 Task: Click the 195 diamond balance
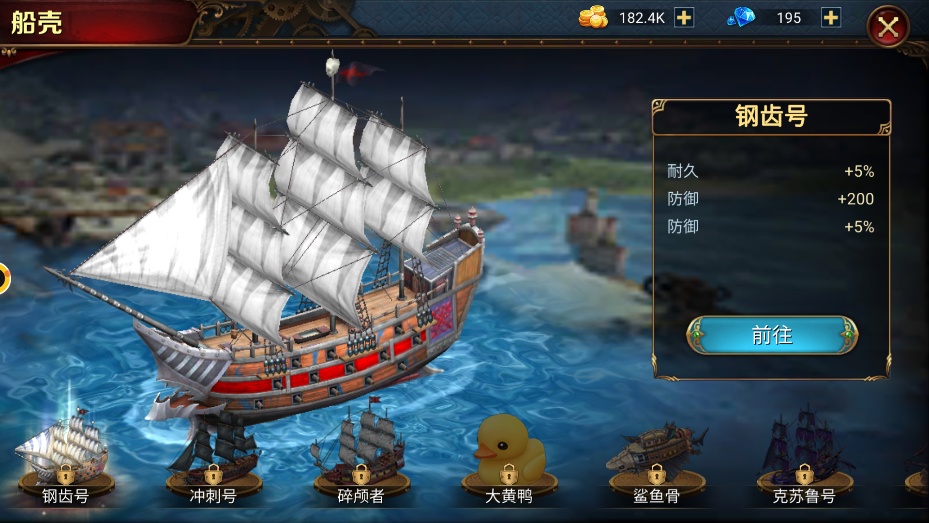(x=789, y=18)
